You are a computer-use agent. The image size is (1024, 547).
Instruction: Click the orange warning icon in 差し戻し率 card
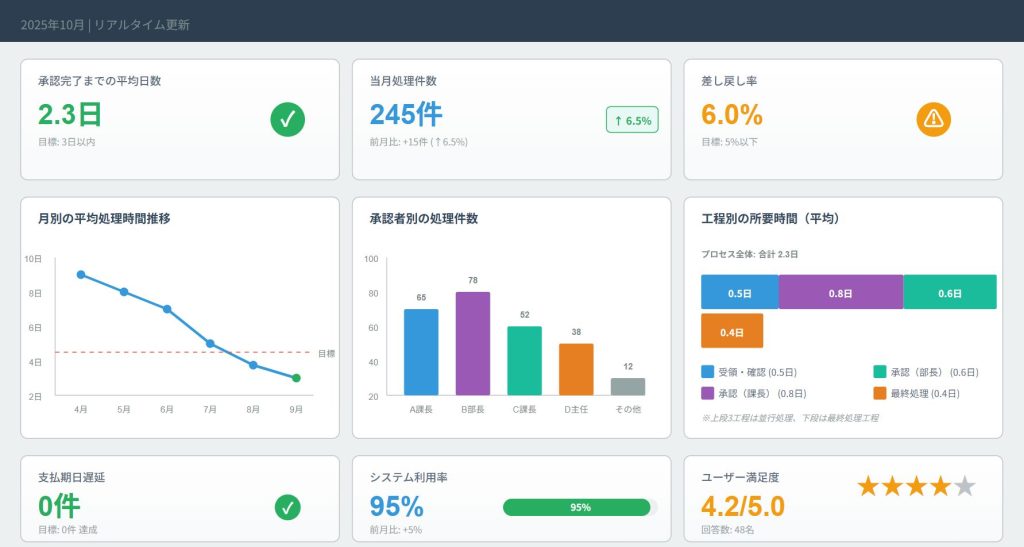coord(933,120)
